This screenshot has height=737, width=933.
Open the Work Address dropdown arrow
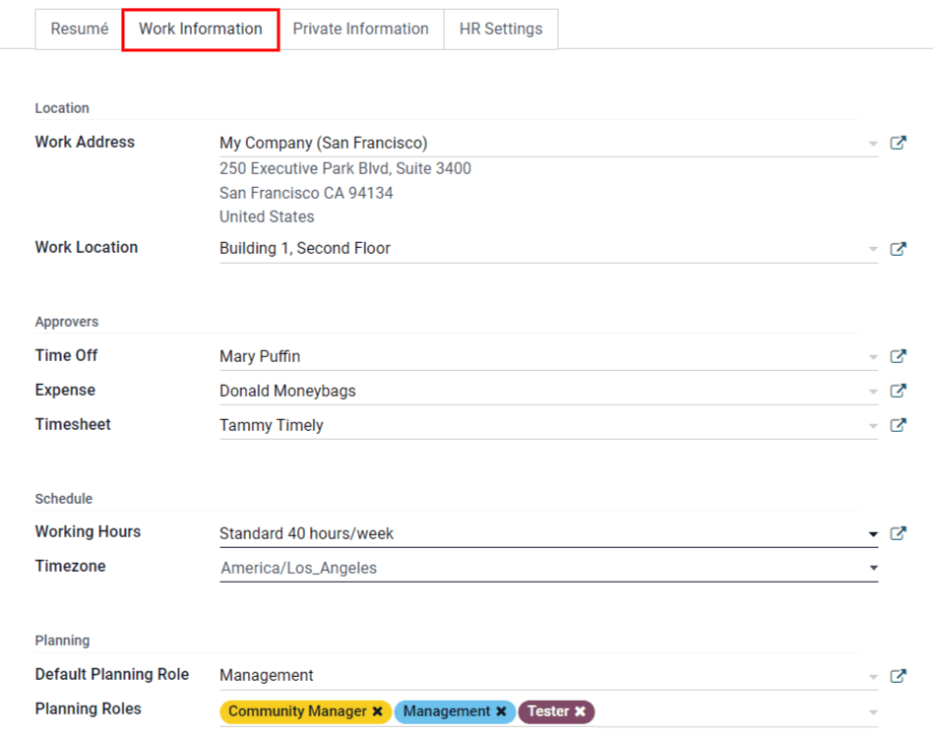(872, 142)
